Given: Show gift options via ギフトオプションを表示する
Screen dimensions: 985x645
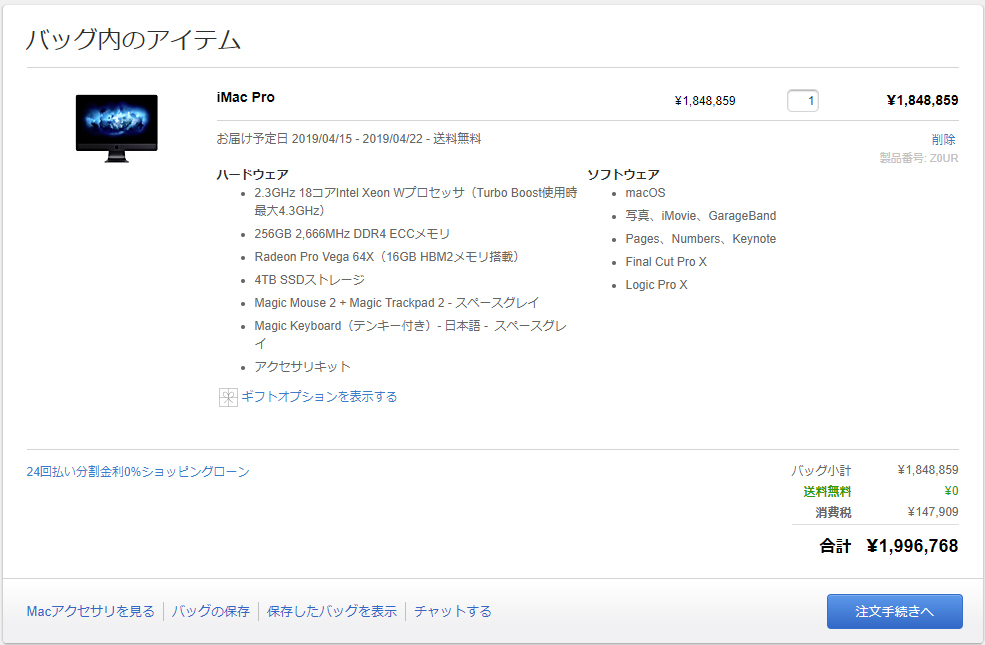Looking at the screenshot, I should point(319,397).
